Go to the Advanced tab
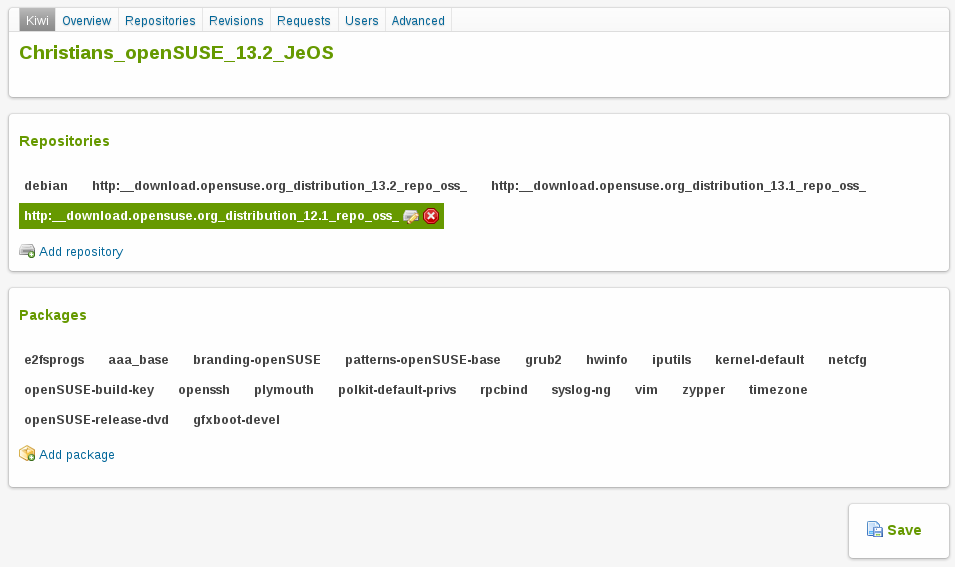 click(x=418, y=21)
